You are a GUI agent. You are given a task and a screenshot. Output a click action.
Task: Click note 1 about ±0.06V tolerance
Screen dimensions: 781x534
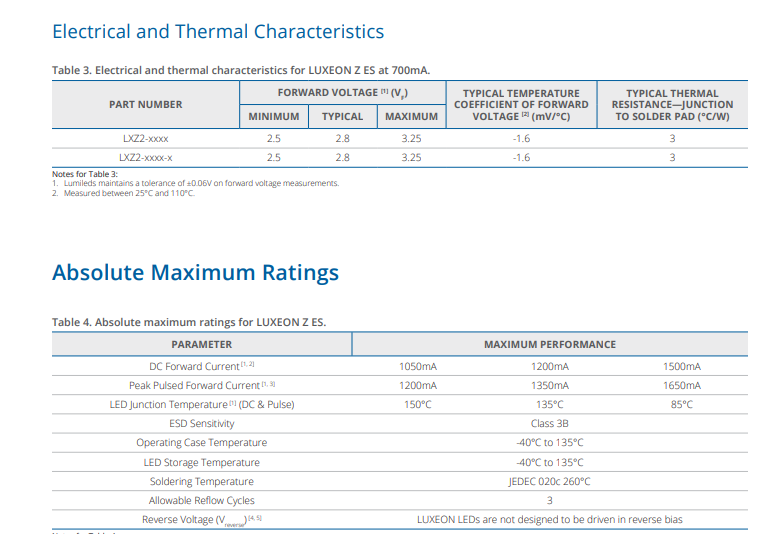196,183
